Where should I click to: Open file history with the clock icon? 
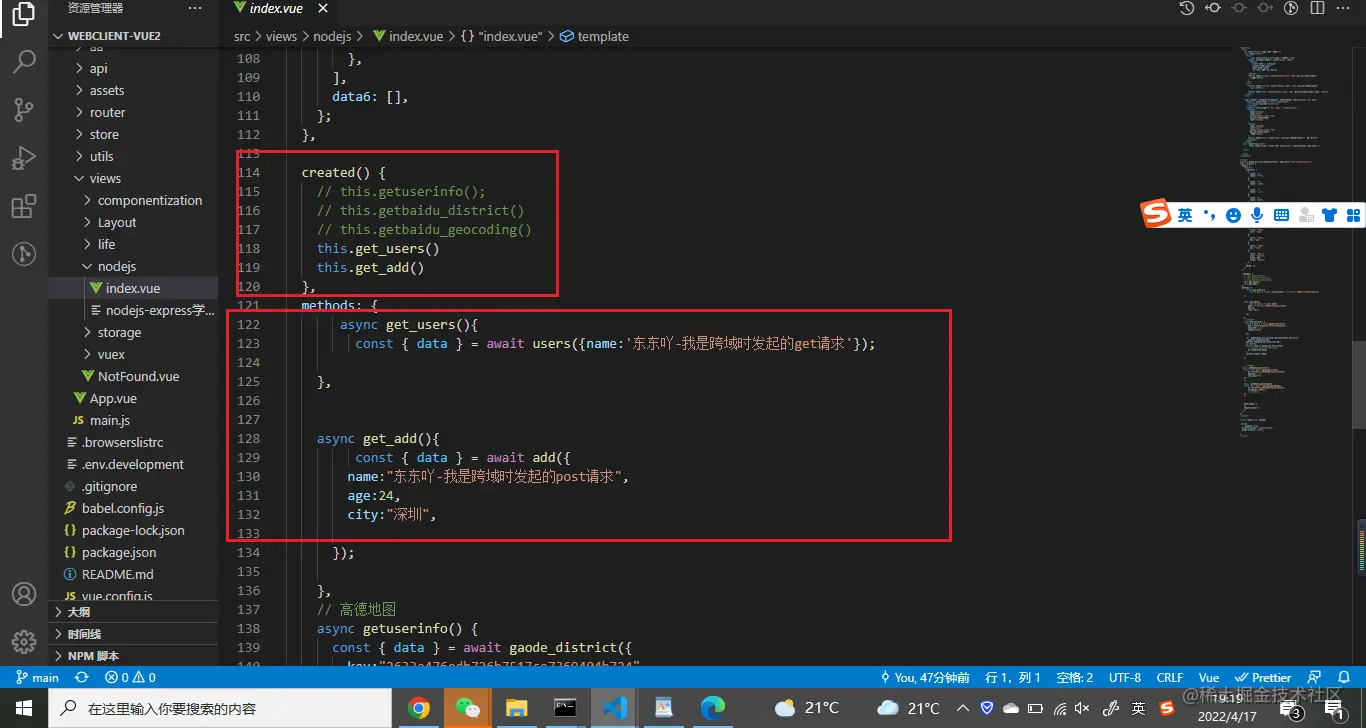tap(1187, 8)
